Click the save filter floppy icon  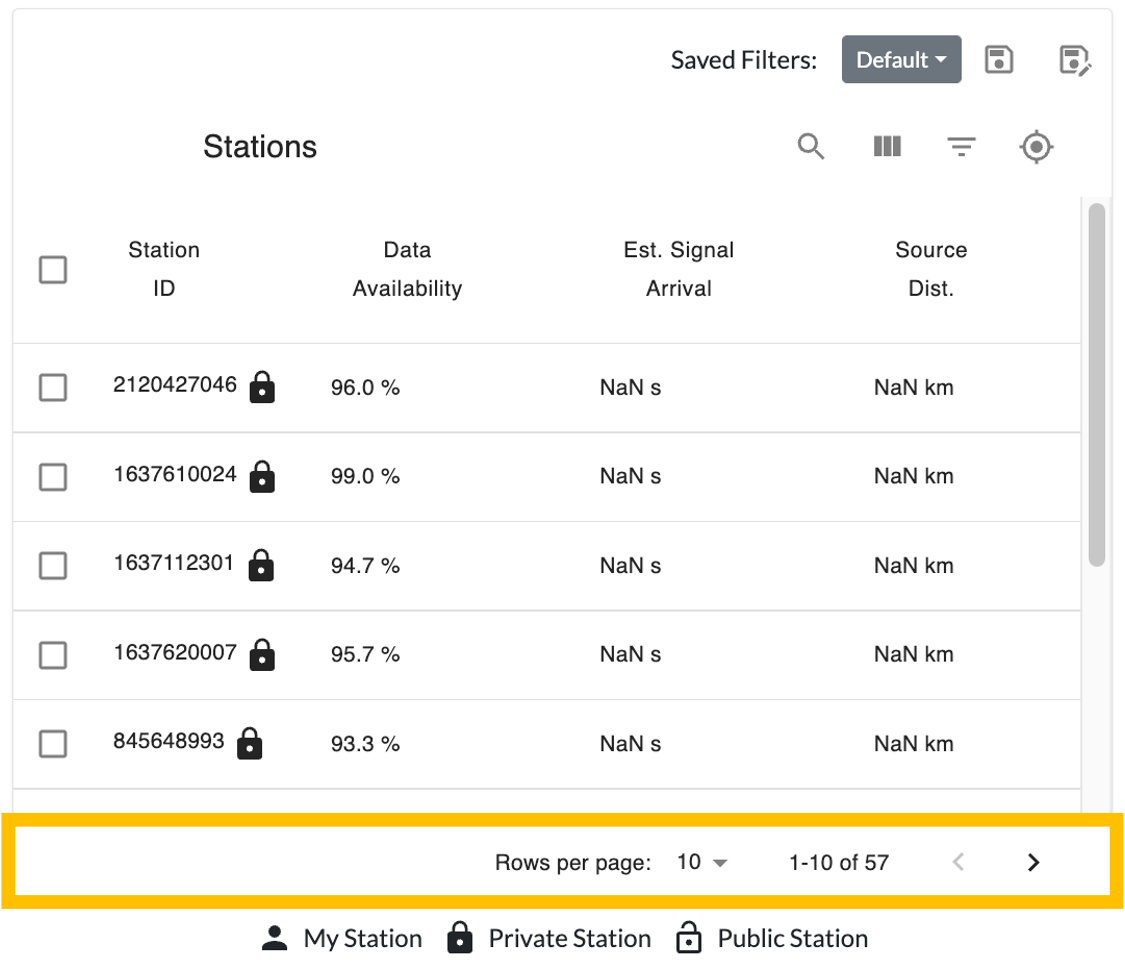999,60
